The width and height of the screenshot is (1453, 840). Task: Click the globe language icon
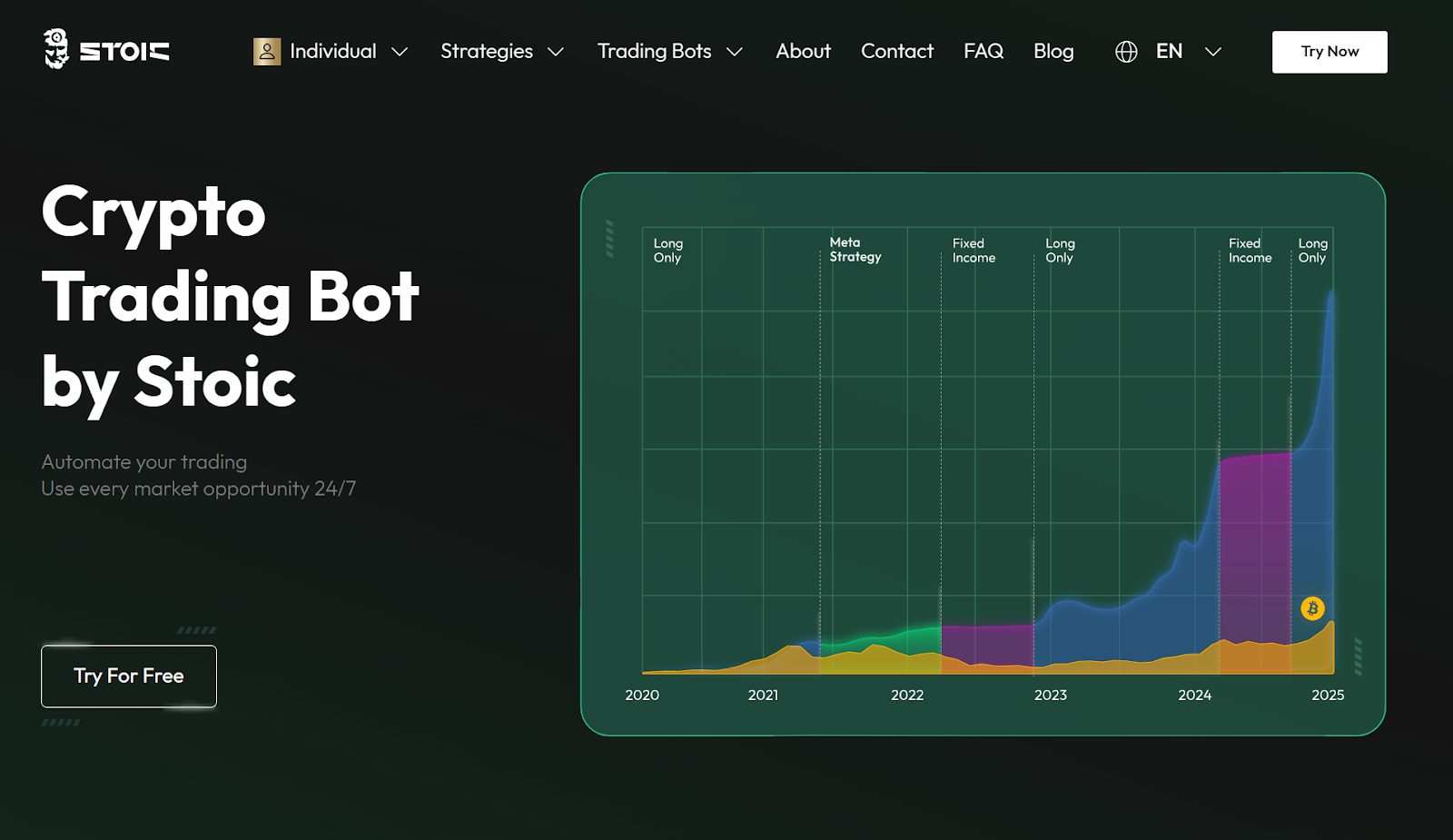click(1126, 52)
